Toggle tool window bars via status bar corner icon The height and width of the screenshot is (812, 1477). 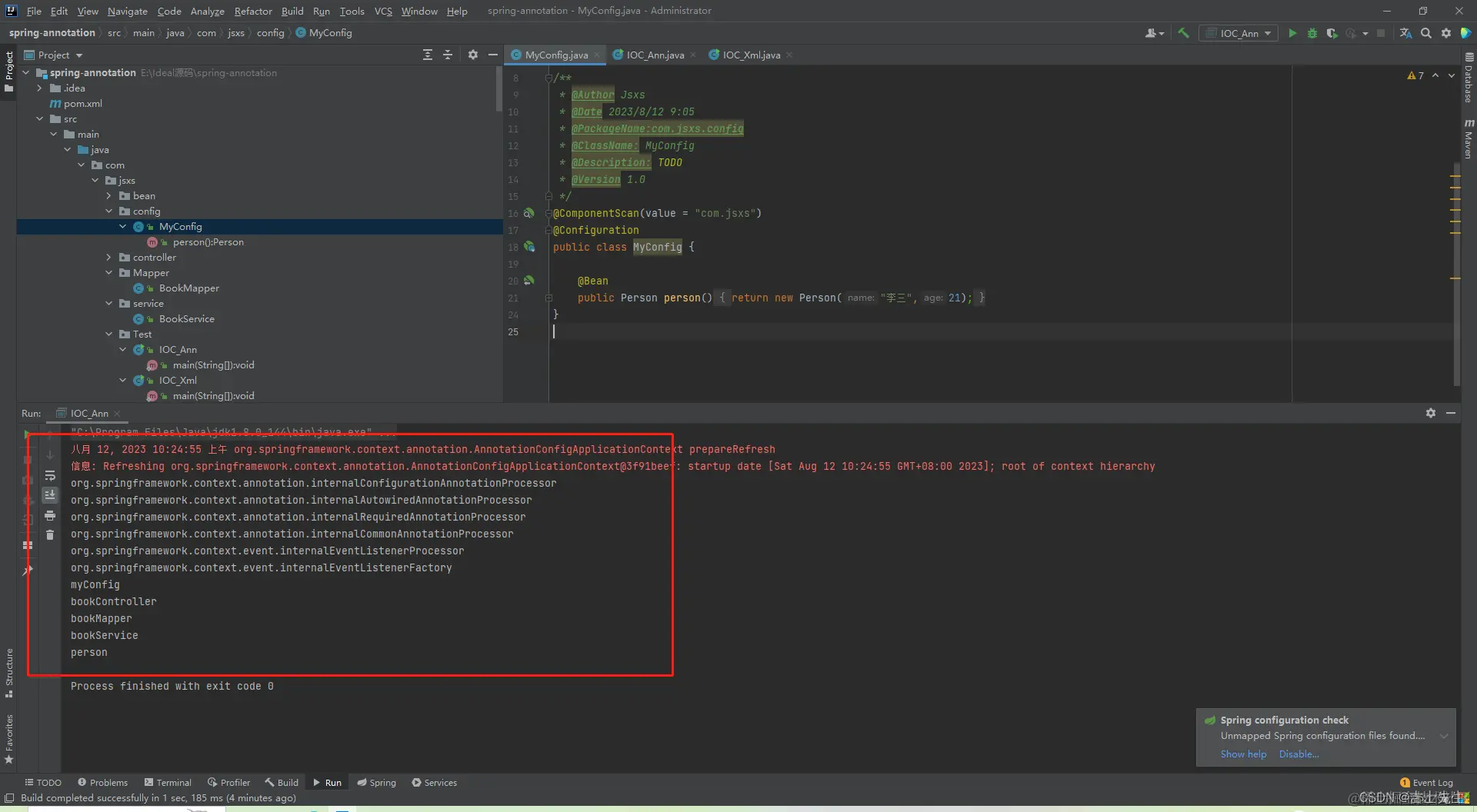[x=9, y=798]
